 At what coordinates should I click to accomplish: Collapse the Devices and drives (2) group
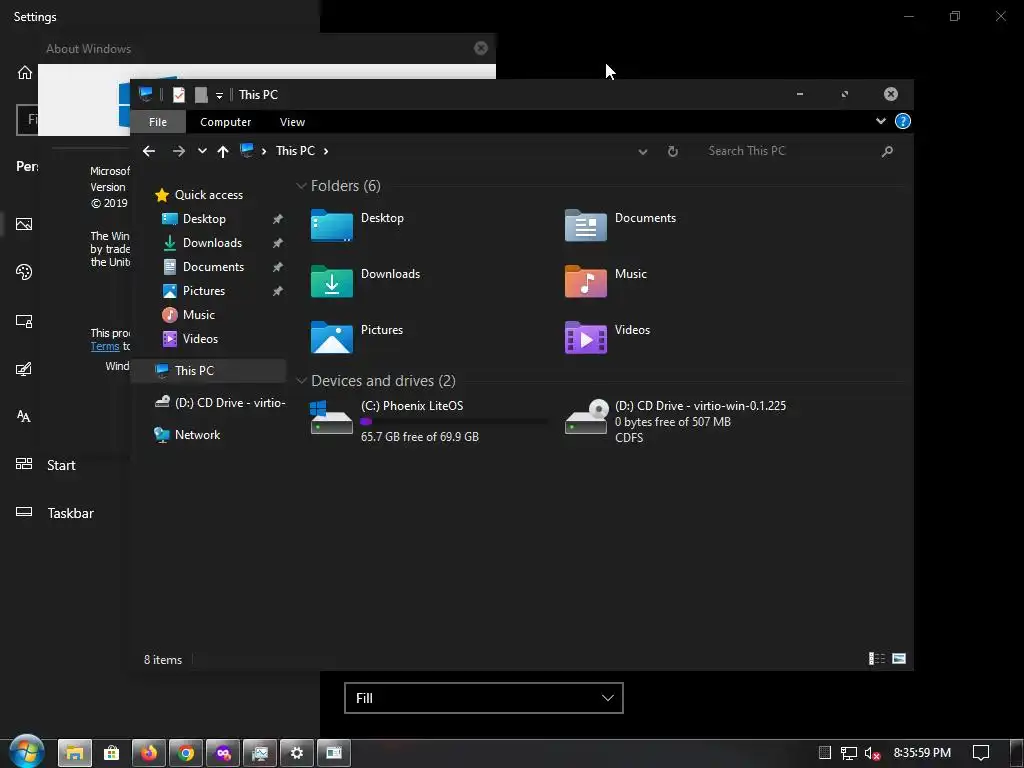pyautogui.click(x=301, y=381)
